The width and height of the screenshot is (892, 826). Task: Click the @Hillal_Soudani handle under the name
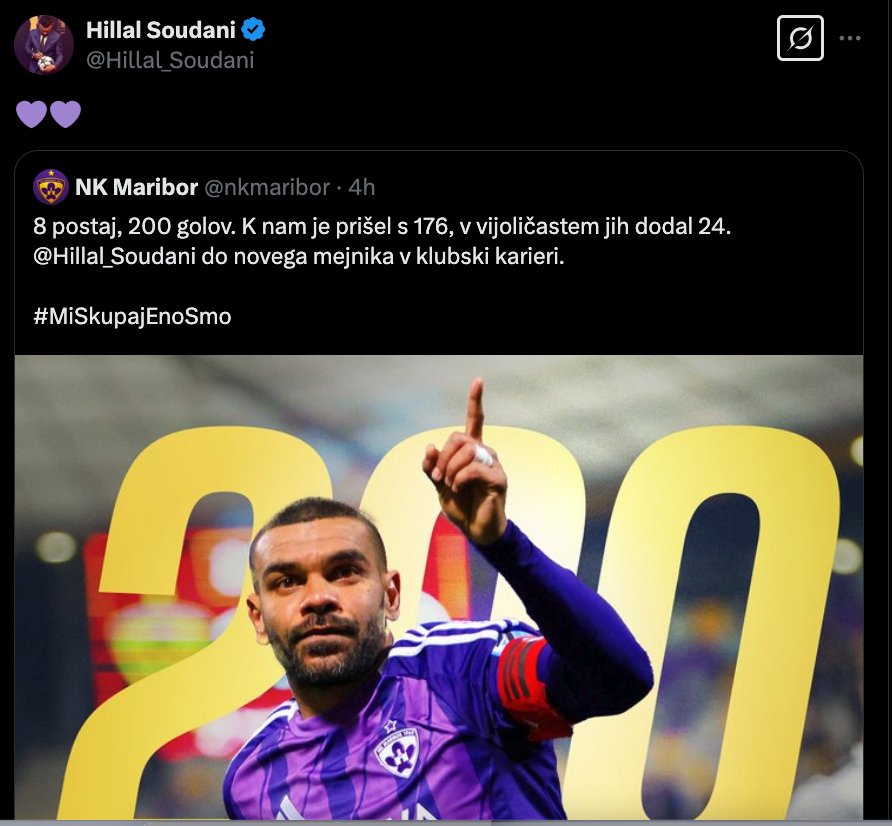click(x=170, y=60)
